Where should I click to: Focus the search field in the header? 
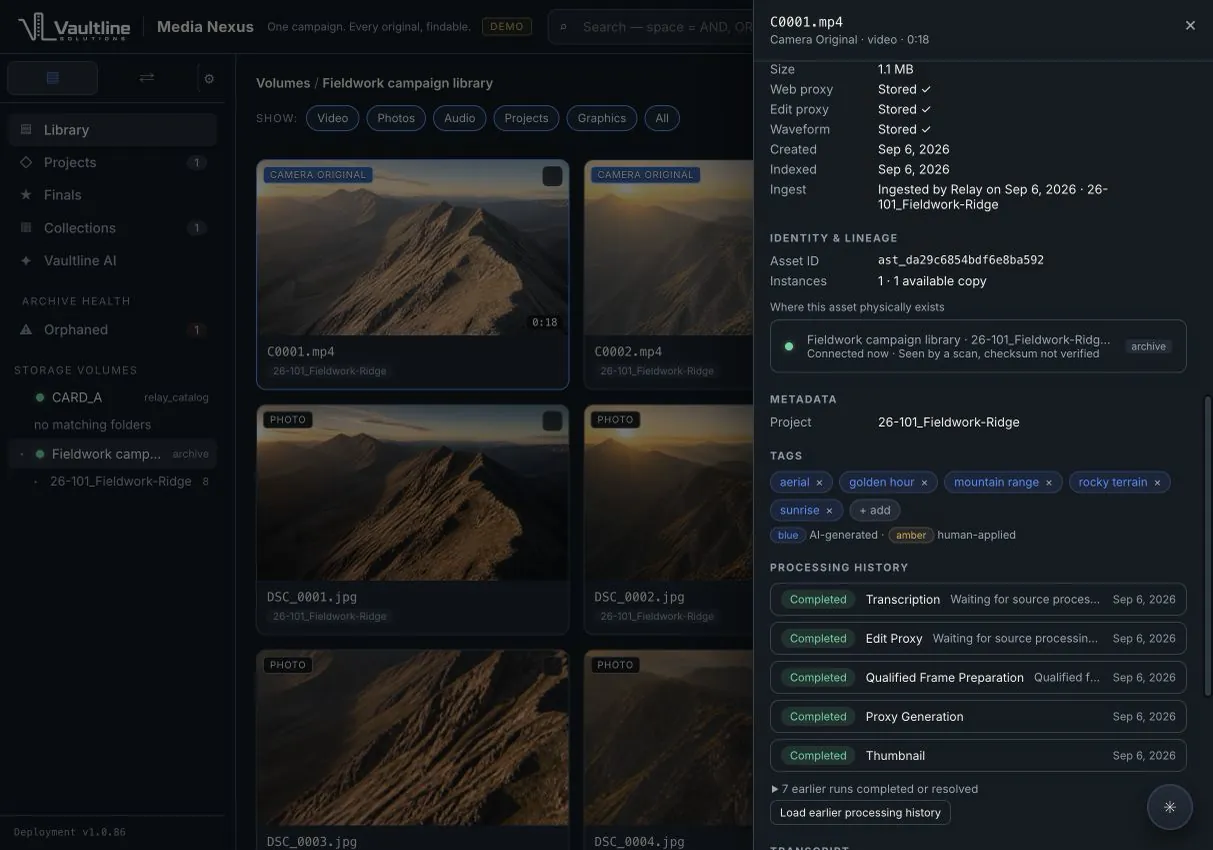pos(650,27)
